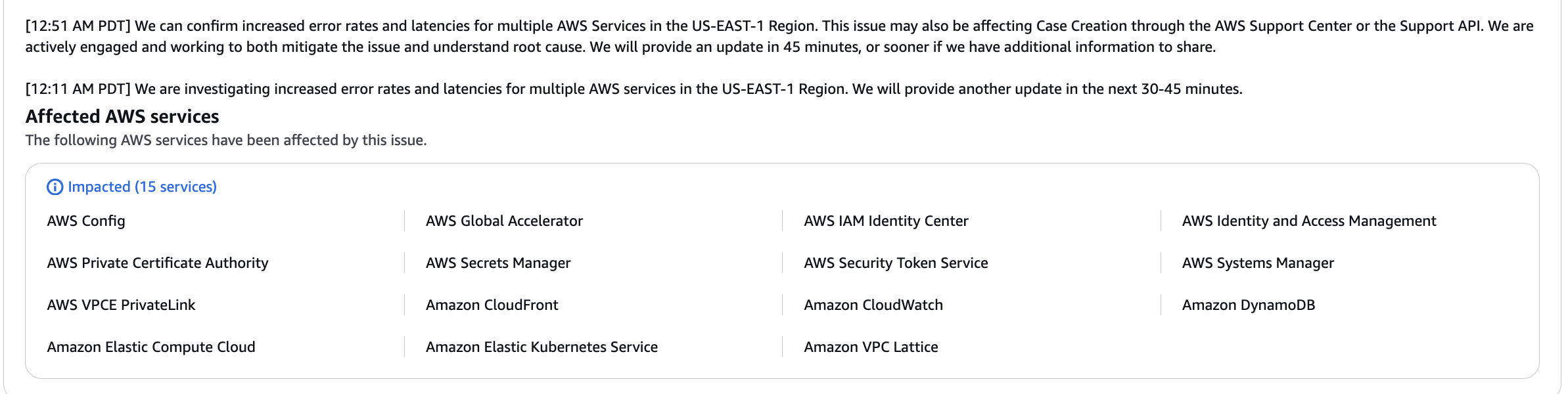This screenshot has height=394, width=1568.
Task: Select Amazon Elastic Compute Cloud
Action: (151, 347)
